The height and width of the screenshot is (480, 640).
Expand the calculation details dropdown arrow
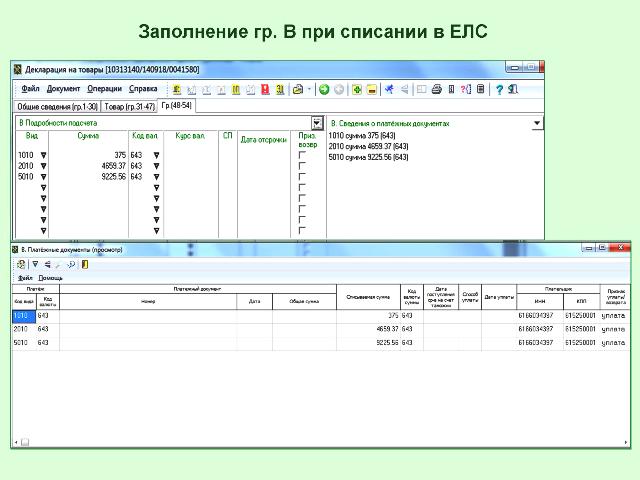pos(317,123)
